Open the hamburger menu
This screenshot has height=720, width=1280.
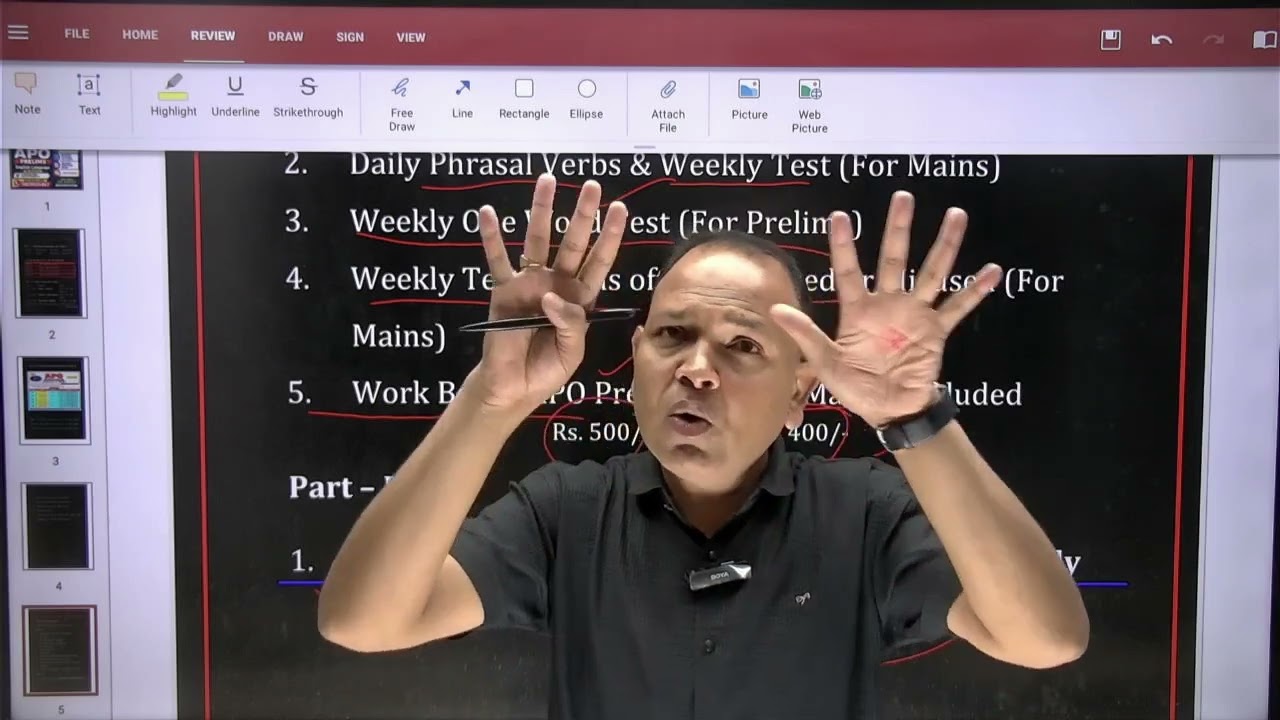[18, 33]
